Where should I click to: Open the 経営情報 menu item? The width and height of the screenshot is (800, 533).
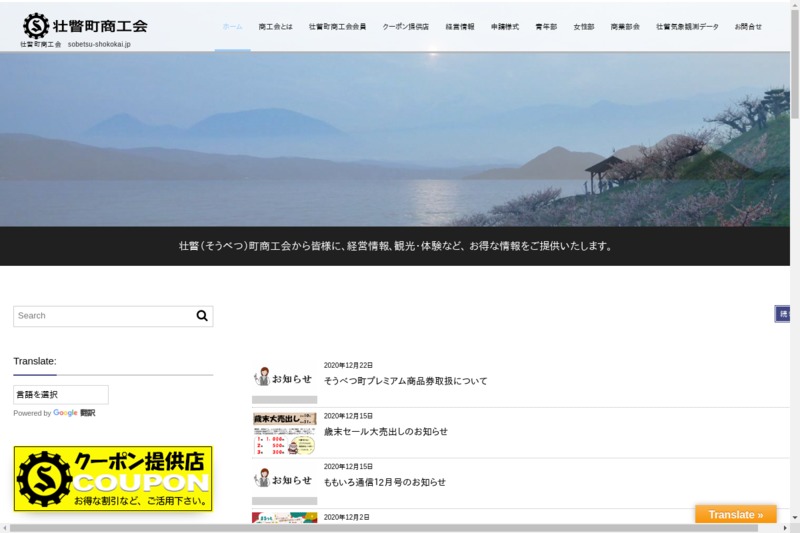click(460, 27)
